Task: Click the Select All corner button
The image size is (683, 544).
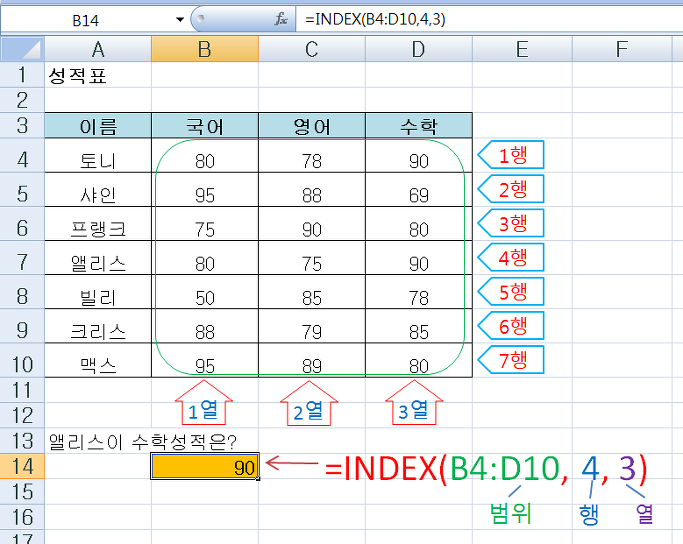Action: coord(22,49)
